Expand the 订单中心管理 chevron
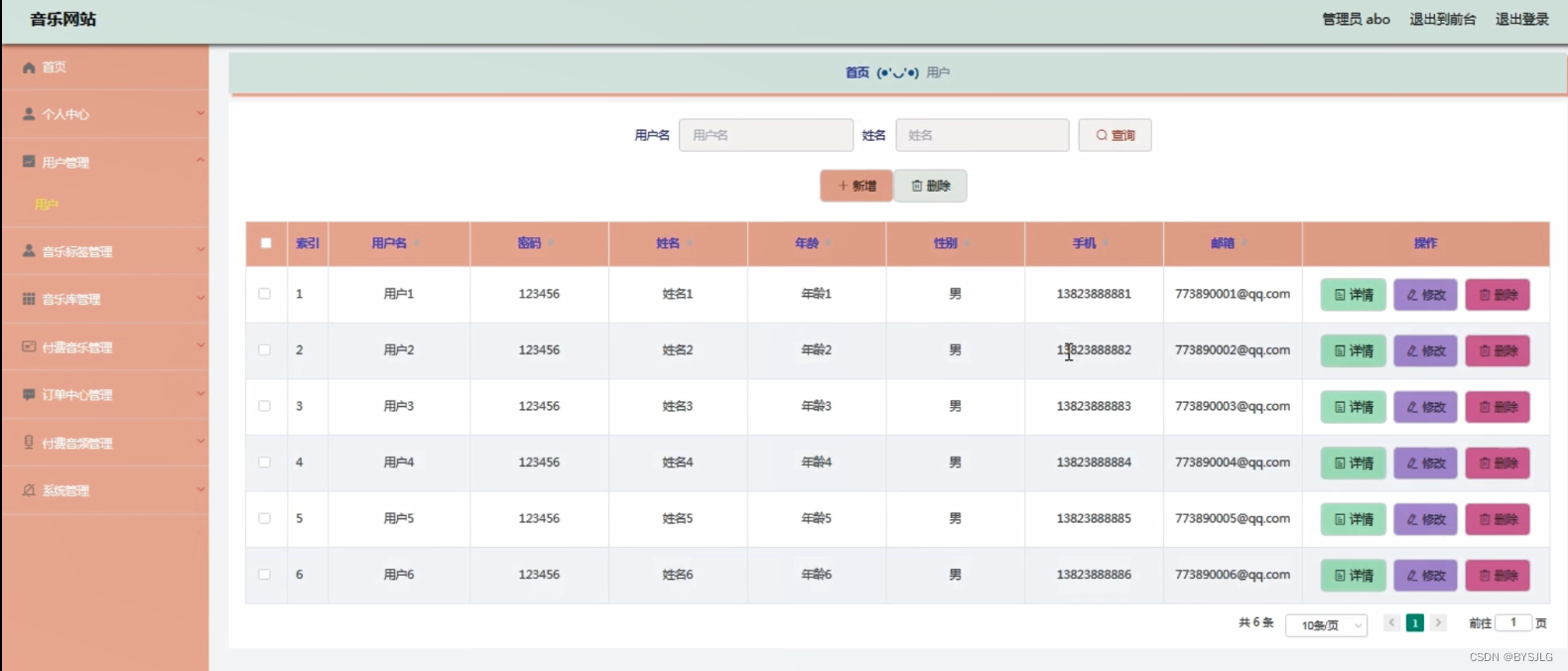The height and width of the screenshot is (671, 1568). point(200,393)
